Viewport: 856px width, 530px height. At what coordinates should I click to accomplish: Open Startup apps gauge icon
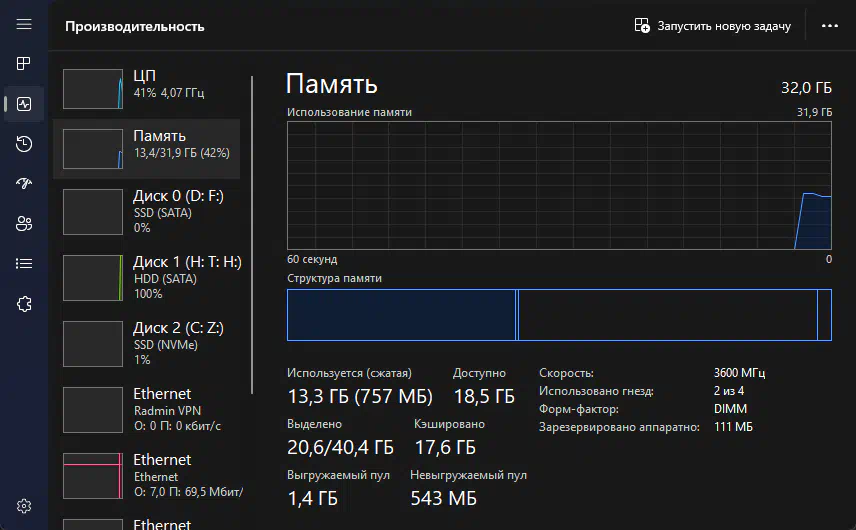click(24, 183)
